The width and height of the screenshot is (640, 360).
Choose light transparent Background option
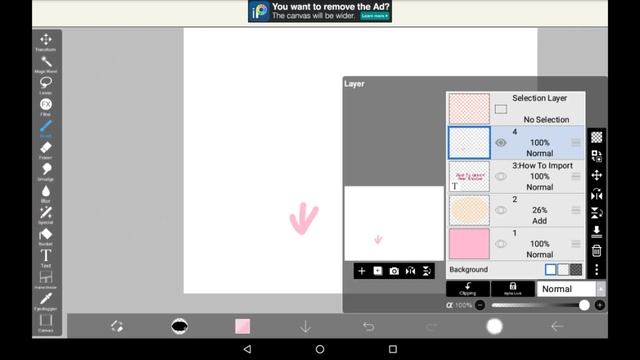(x=563, y=269)
